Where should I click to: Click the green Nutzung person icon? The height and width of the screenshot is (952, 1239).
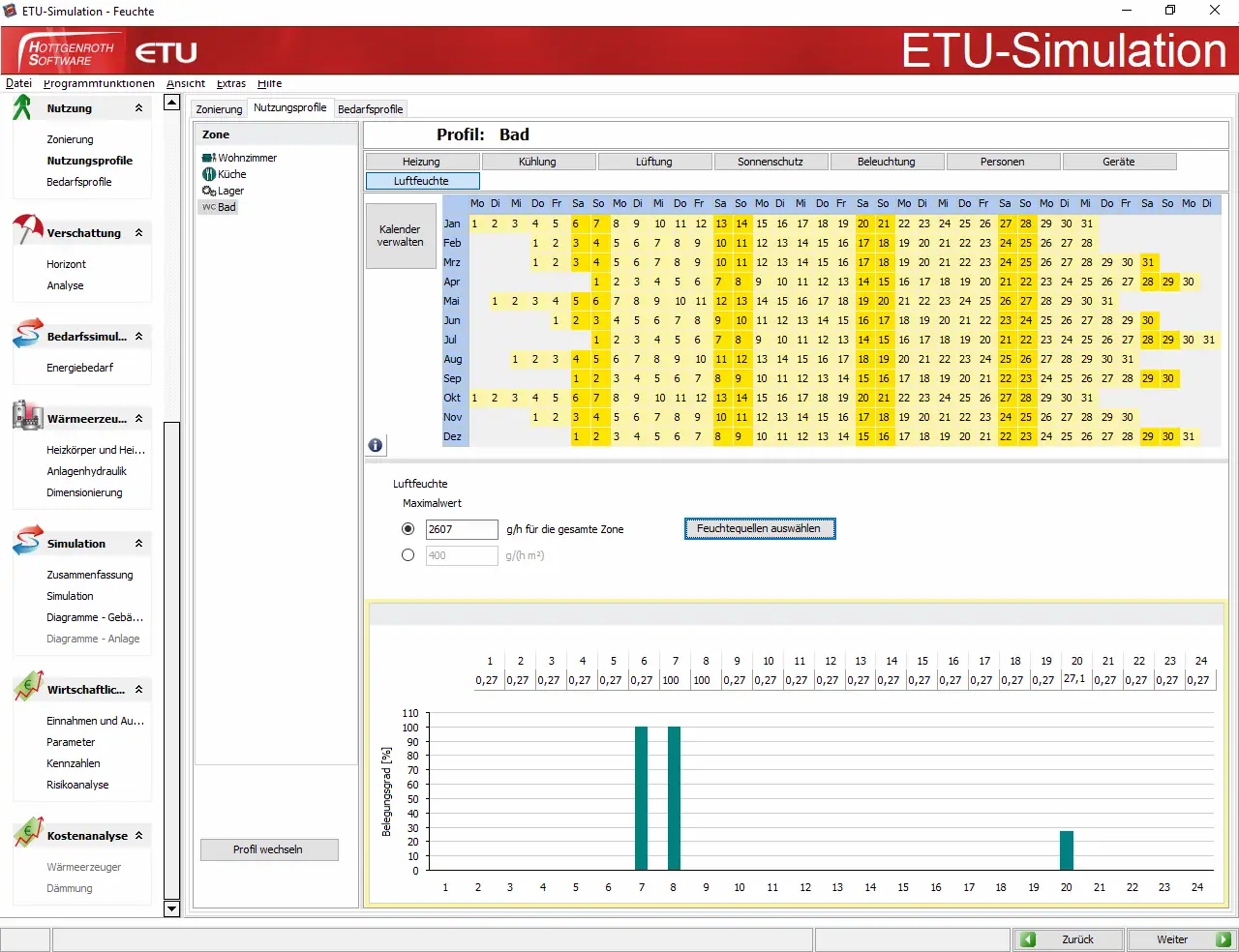(22, 108)
